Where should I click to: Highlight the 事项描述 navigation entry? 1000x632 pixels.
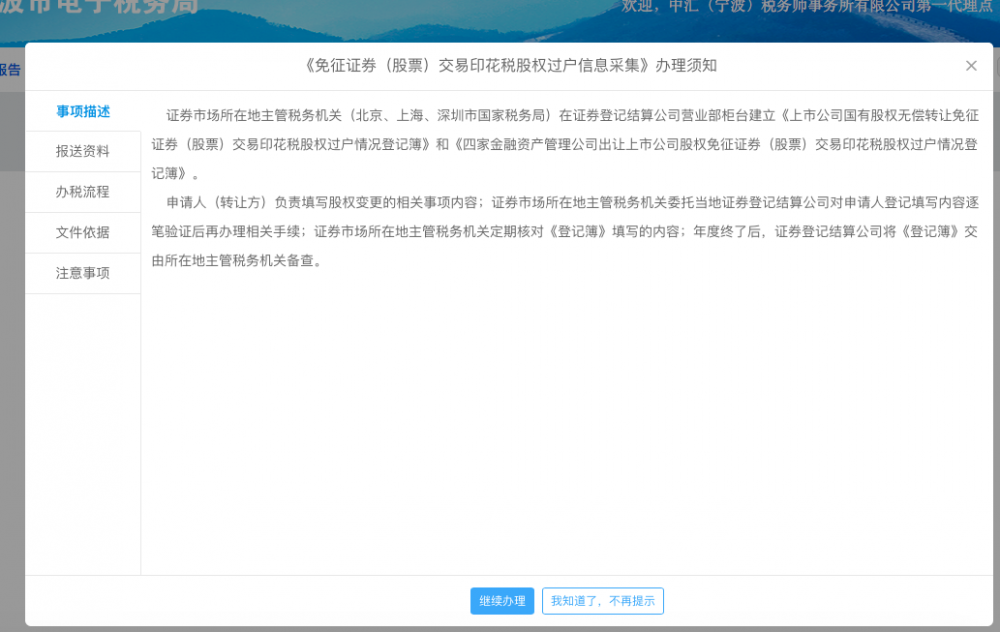(83, 112)
